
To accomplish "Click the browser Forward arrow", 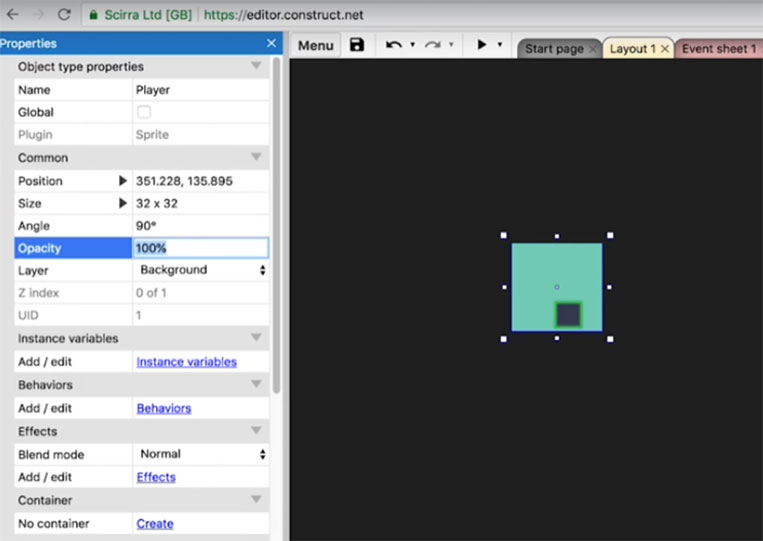I will pyautogui.click(x=38, y=15).
